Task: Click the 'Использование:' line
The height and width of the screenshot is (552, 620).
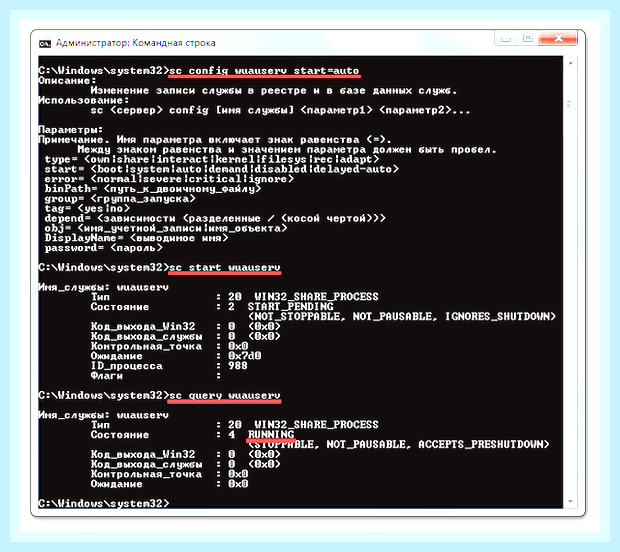Action: click(84, 100)
